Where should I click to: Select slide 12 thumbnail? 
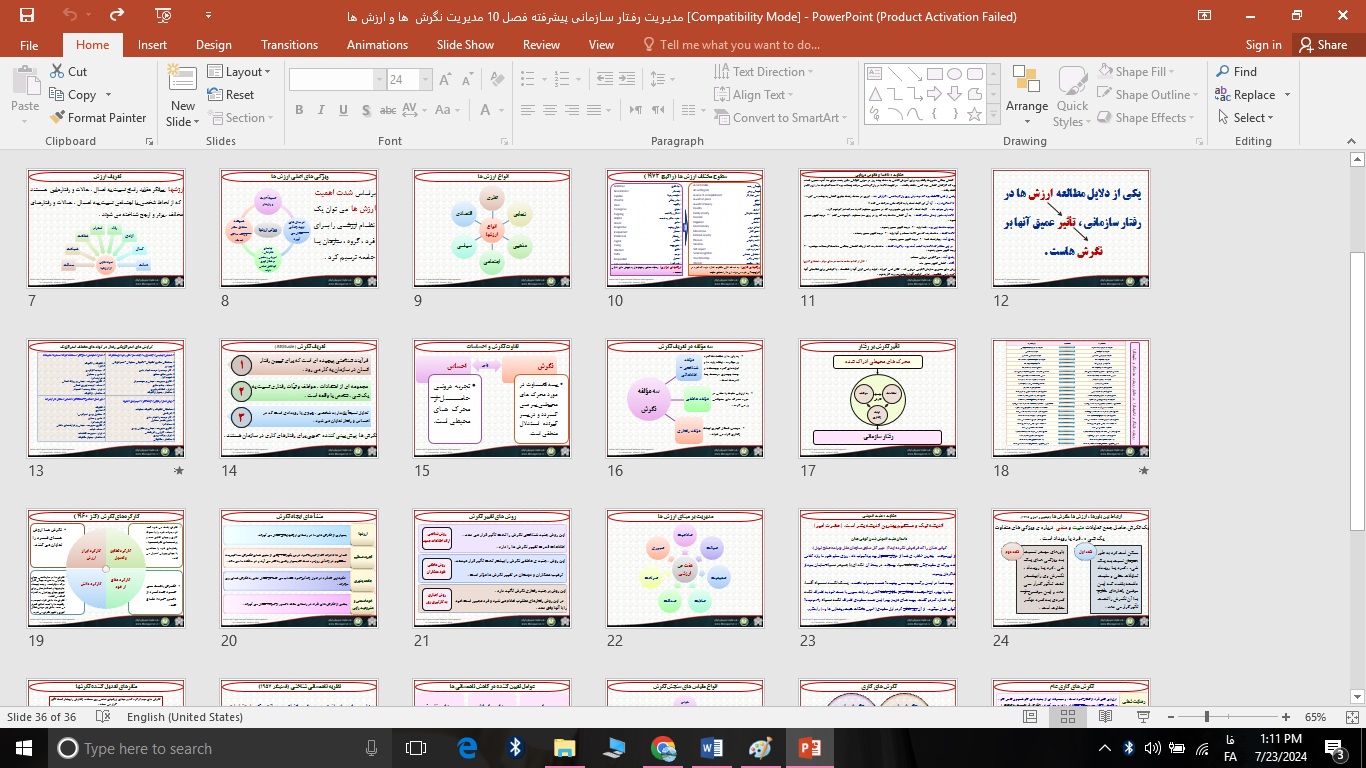(1071, 230)
